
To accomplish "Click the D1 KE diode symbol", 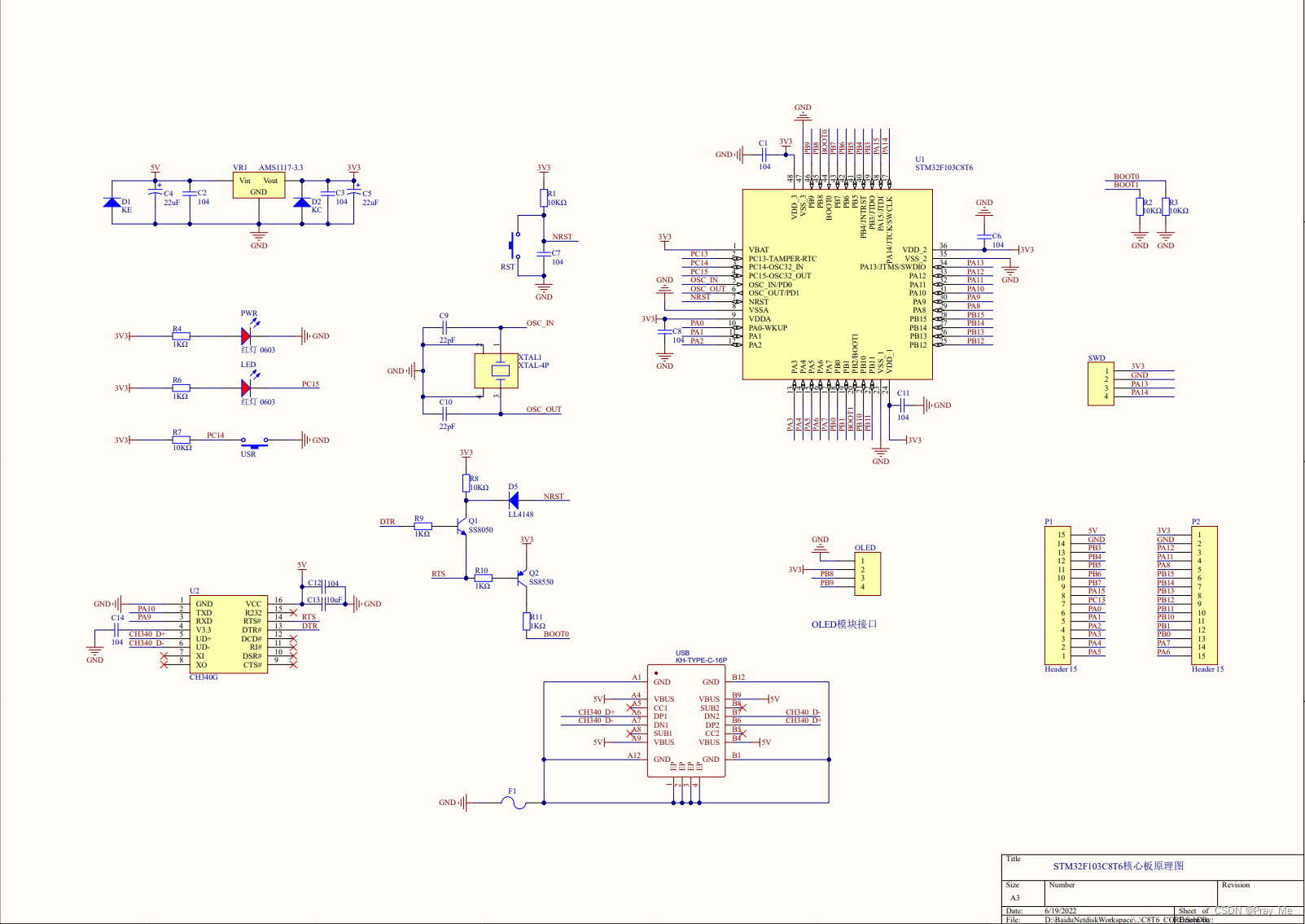I will [112, 202].
